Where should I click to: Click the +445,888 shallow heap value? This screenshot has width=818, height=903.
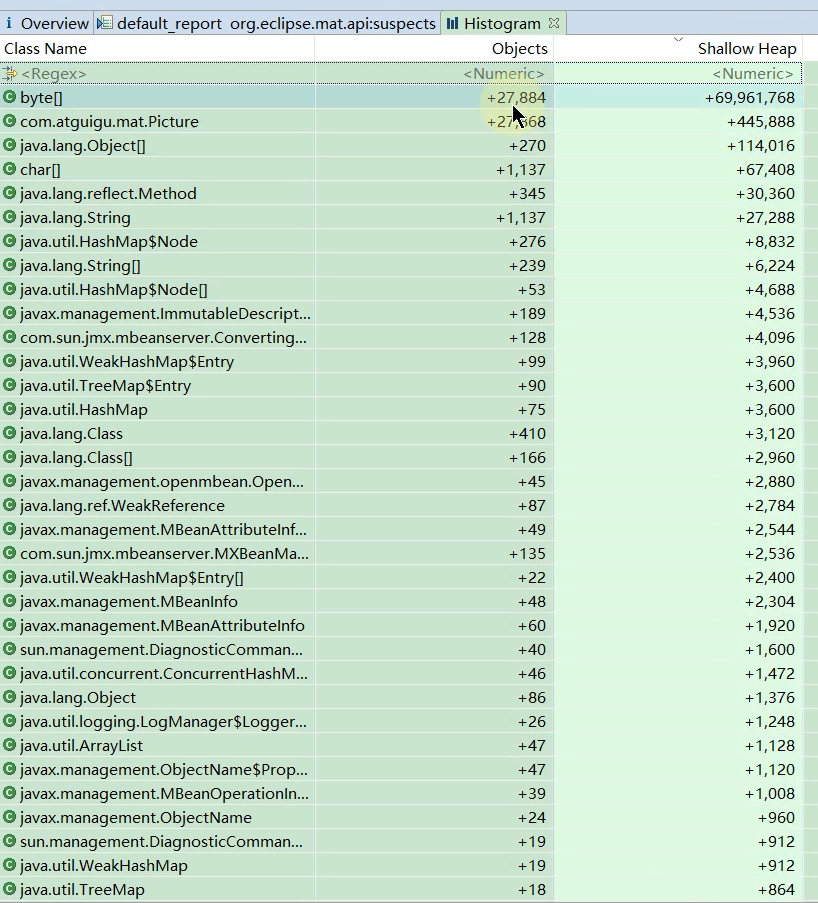click(761, 122)
